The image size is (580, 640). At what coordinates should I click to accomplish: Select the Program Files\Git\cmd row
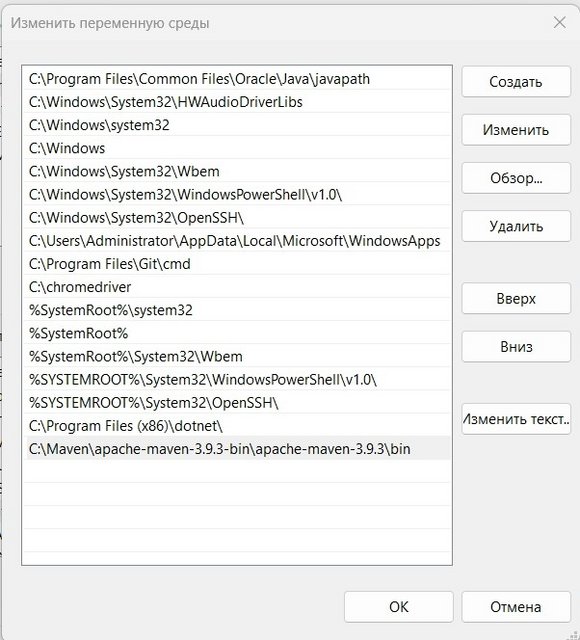pyautogui.click(x=237, y=264)
